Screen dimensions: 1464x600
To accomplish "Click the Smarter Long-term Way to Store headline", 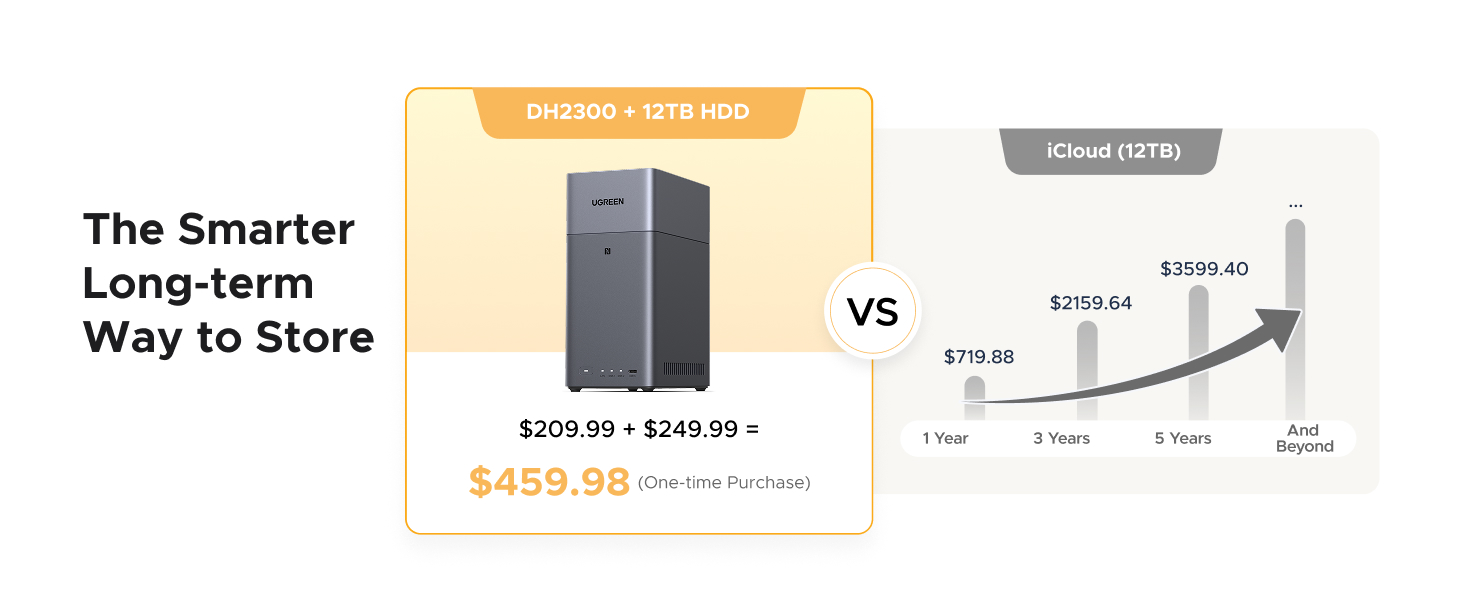I will 228,284.
